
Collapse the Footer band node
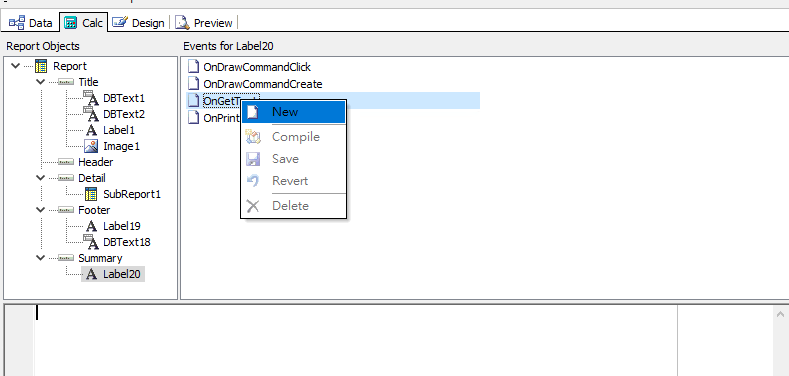coord(40,209)
